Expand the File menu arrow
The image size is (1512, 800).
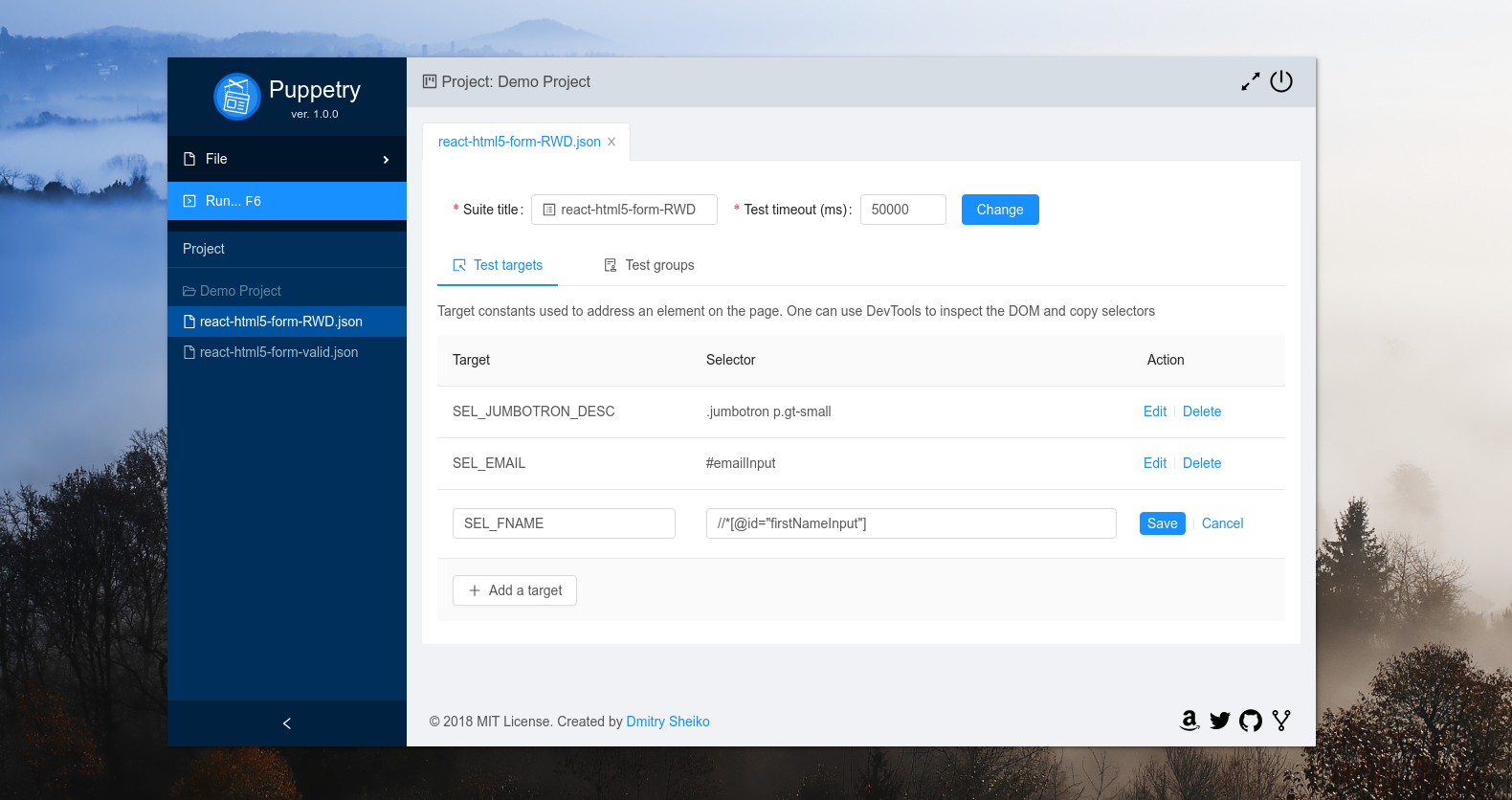386,160
